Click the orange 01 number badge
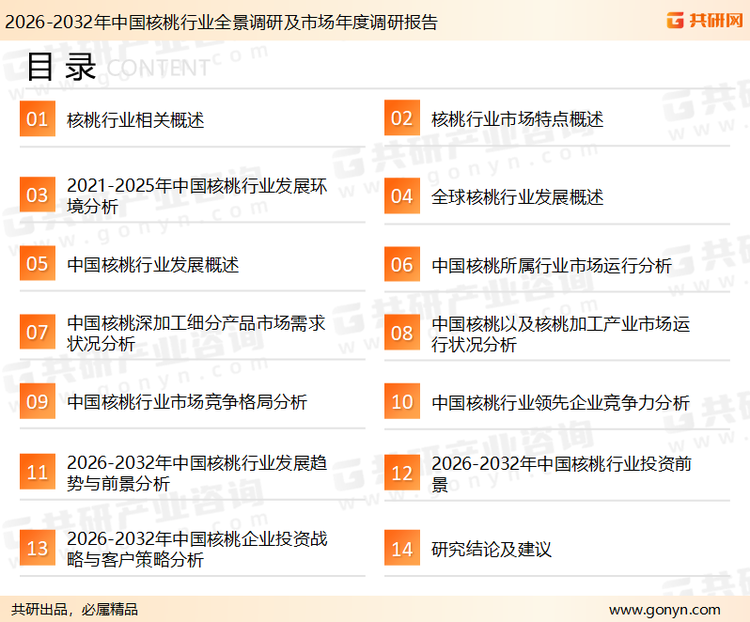The height and width of the screenshot is (622, 750). (37, 119)
